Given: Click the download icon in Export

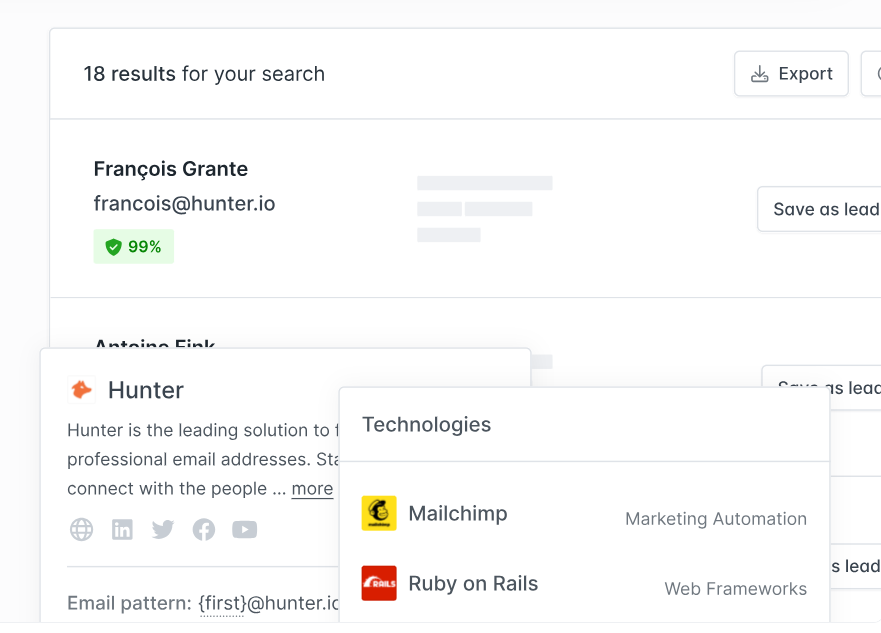Looking at the screenshot, I should tap(760, 74).
